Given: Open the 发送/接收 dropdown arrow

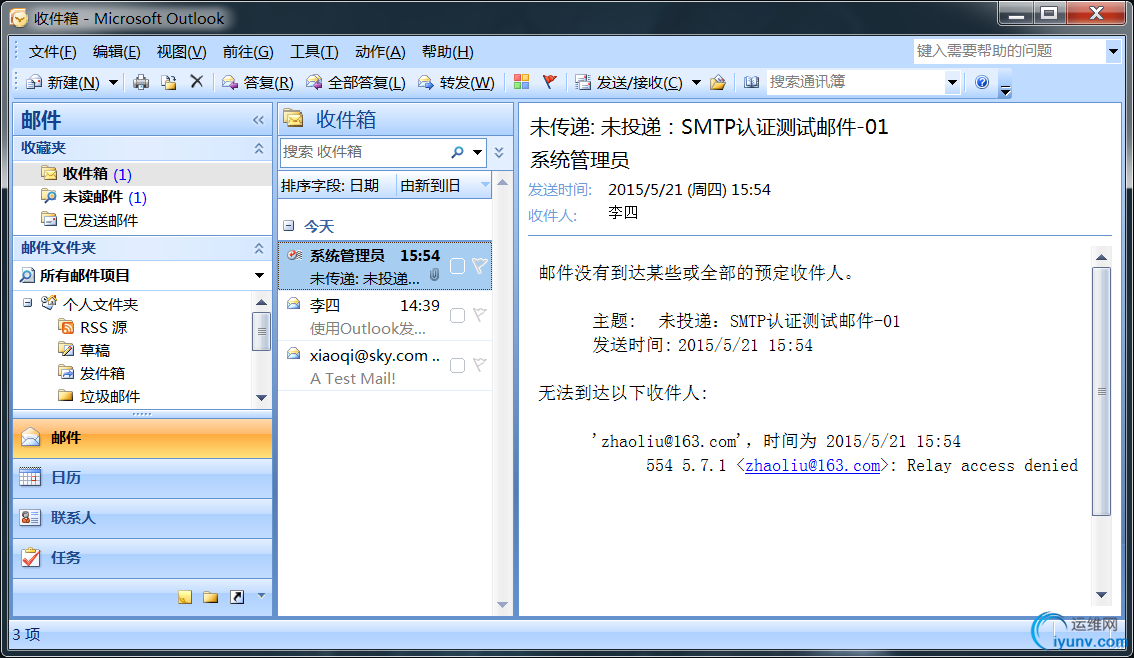Looking at the screenshot, I should pyautogui.click(x=696, y=82).
